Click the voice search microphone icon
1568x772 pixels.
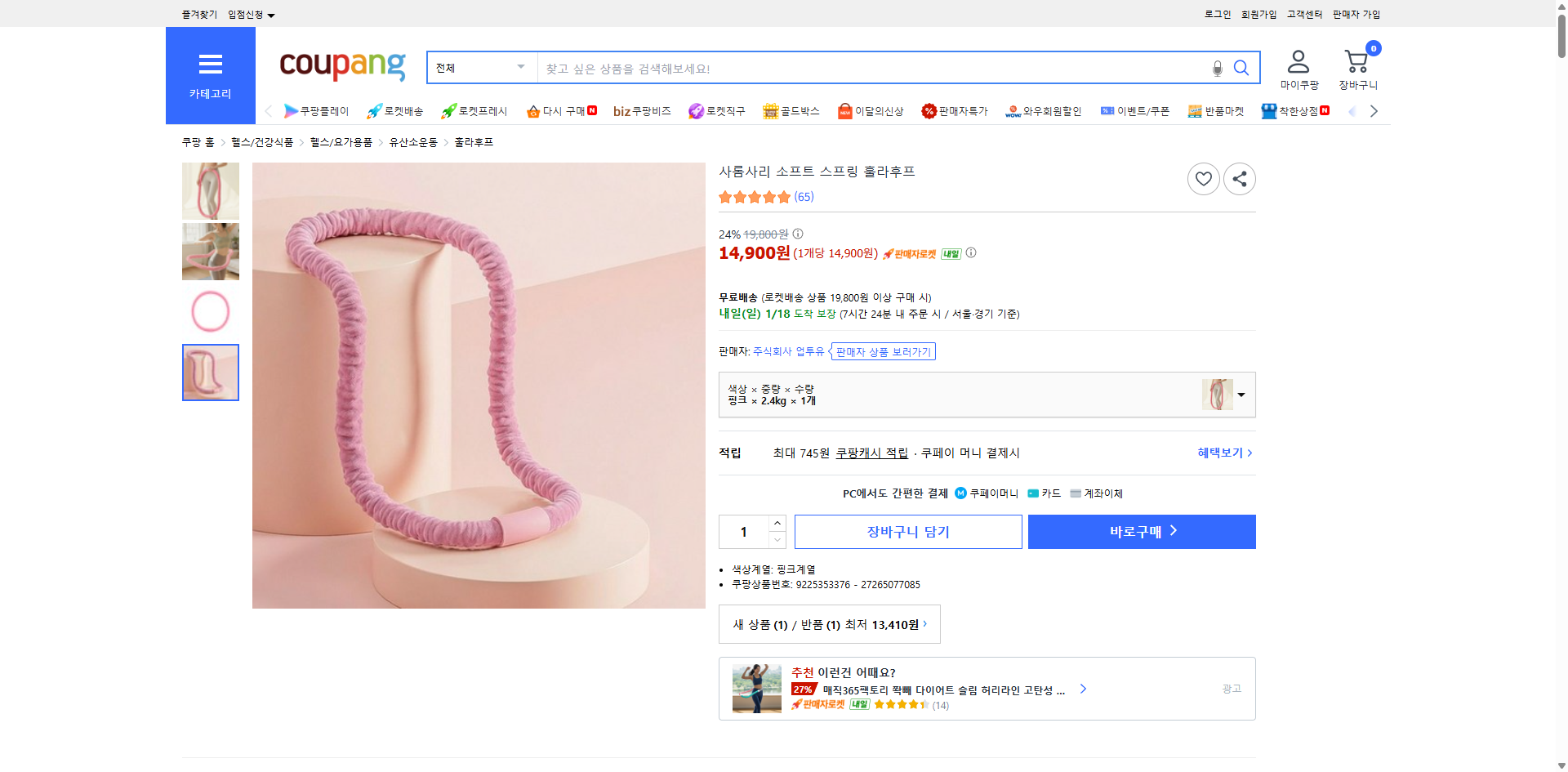coord(1216,68)
